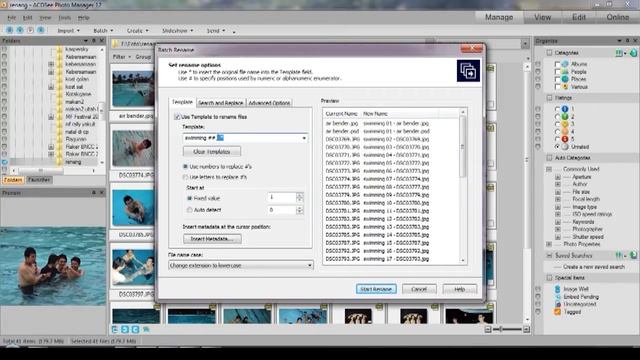Switch to Manage mode
Screen dimensions: 640x360
(499, 17)
